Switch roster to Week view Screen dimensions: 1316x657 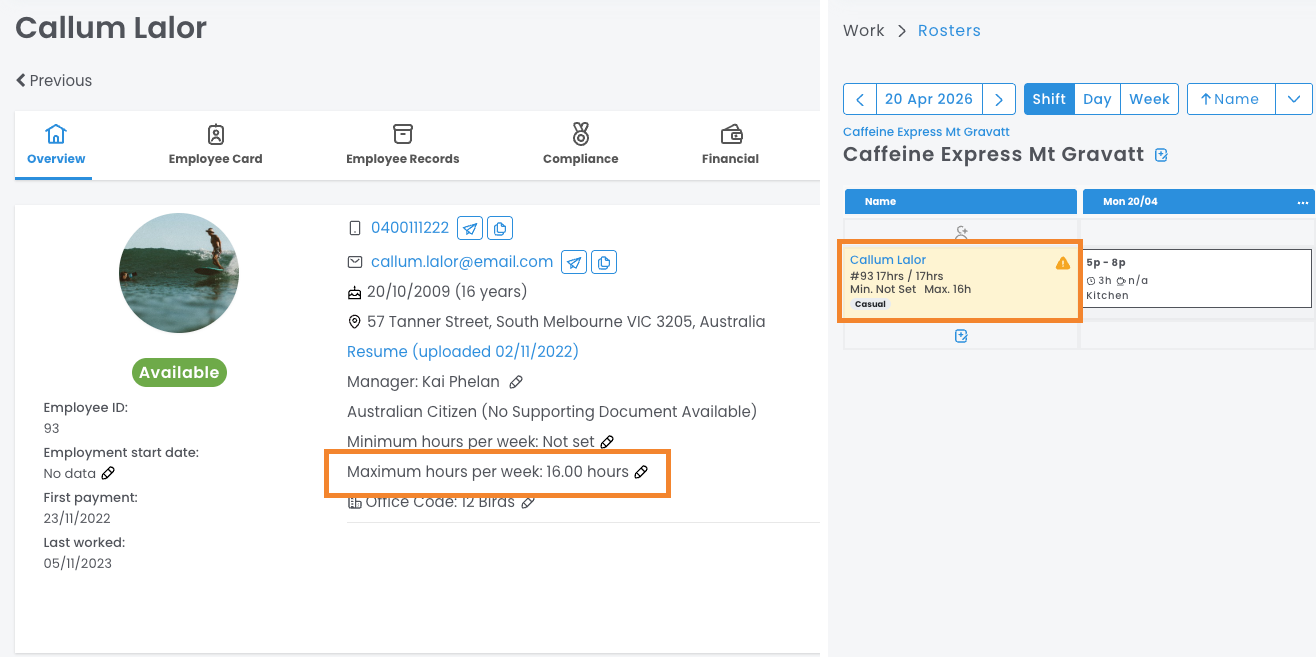(1149, 99)
